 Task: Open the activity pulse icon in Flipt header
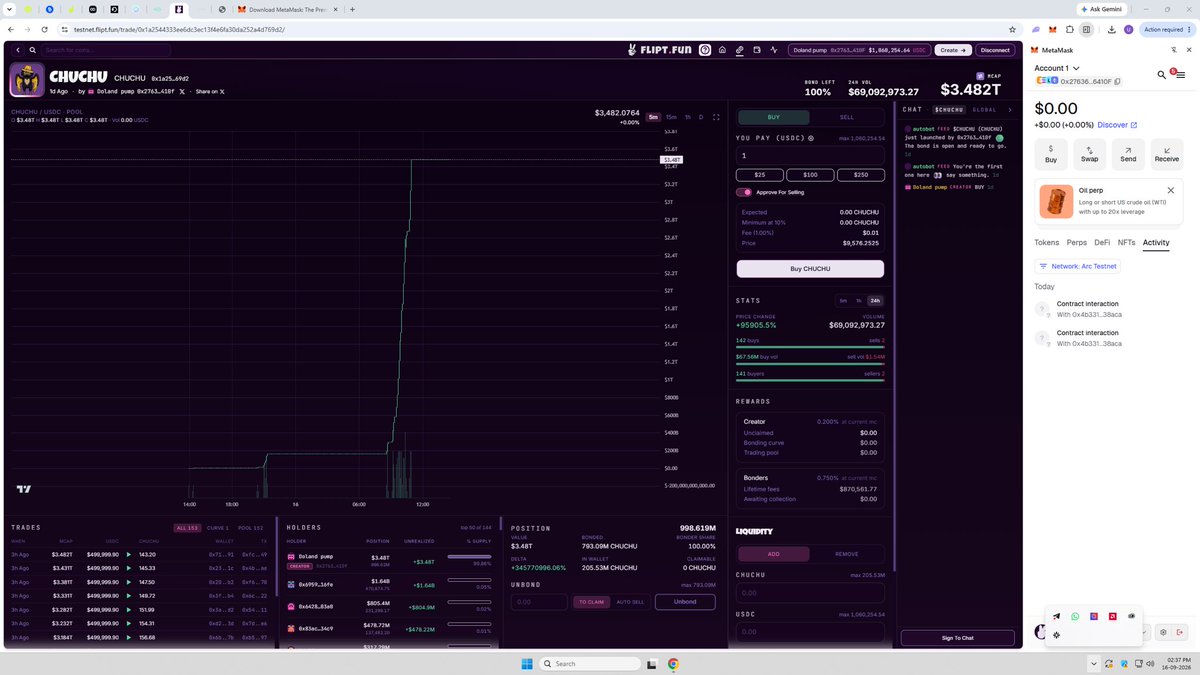click(x=774, y=50)
